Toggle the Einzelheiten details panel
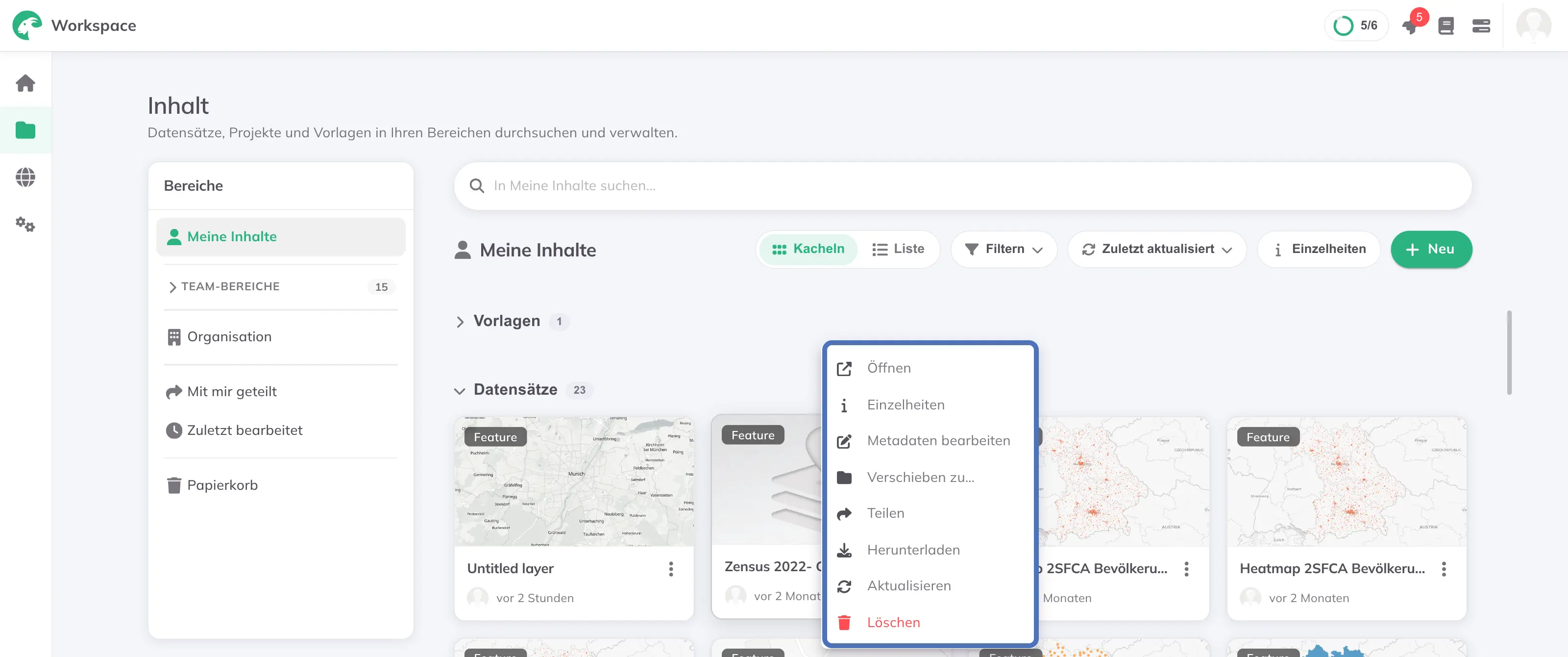 [x=1319, y=249]
